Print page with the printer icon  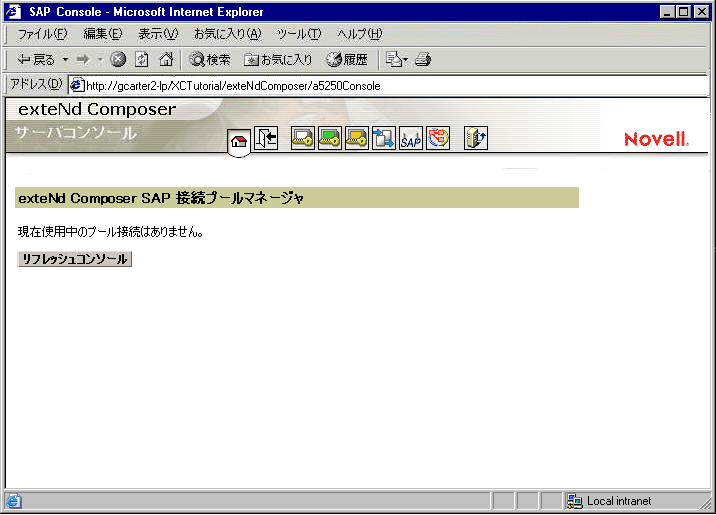pyautogui.click(x=423, y=59)
